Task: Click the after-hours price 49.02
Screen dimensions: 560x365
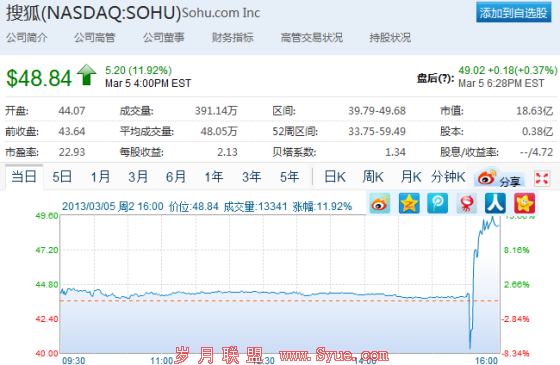Action: (x=472, y=70)
